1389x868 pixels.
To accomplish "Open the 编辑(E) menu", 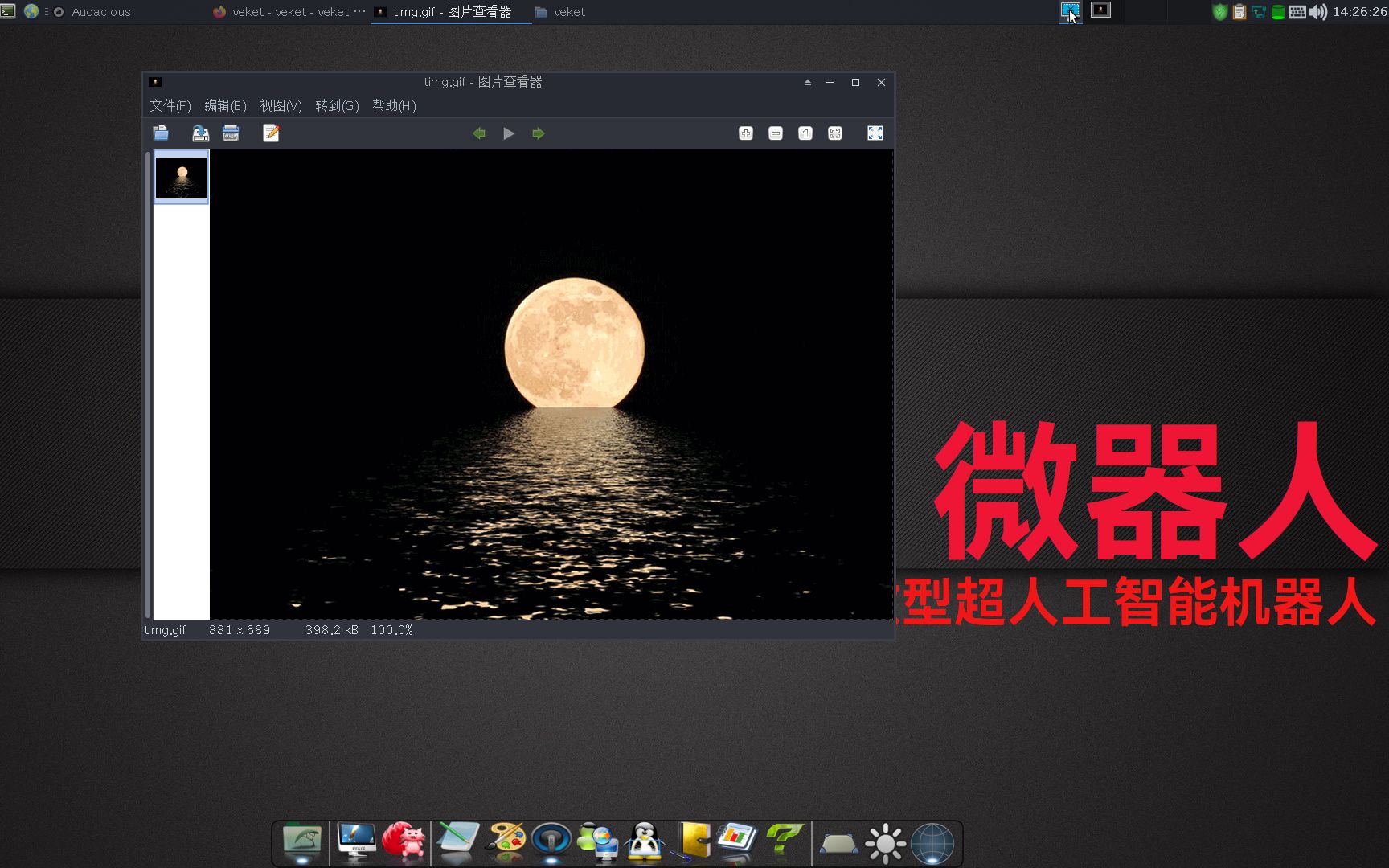I will tap(225, 105).
